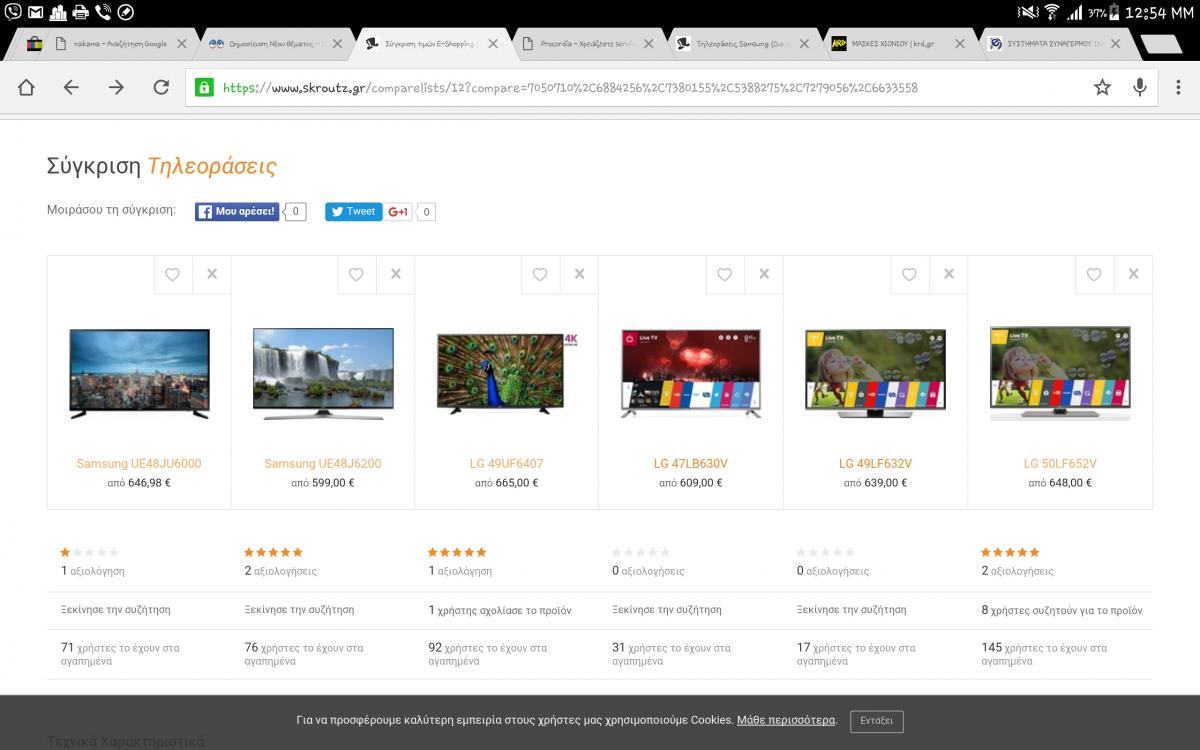This screenshot has height=750, width=1200.
Task: Go back with the left arrow
Action: 71,87
